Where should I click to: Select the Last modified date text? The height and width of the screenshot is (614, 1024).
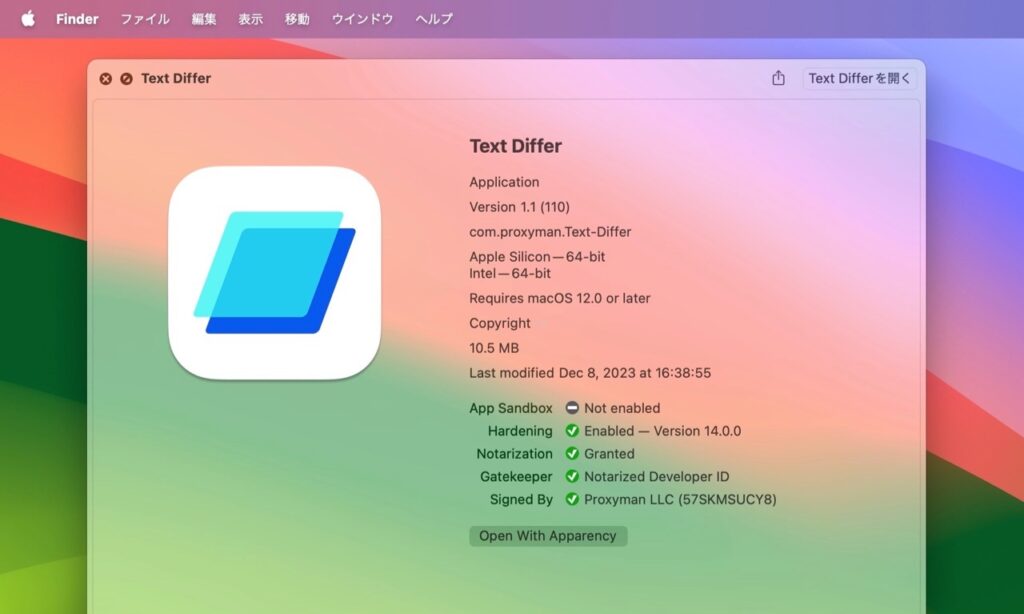(x=590, y=372)
